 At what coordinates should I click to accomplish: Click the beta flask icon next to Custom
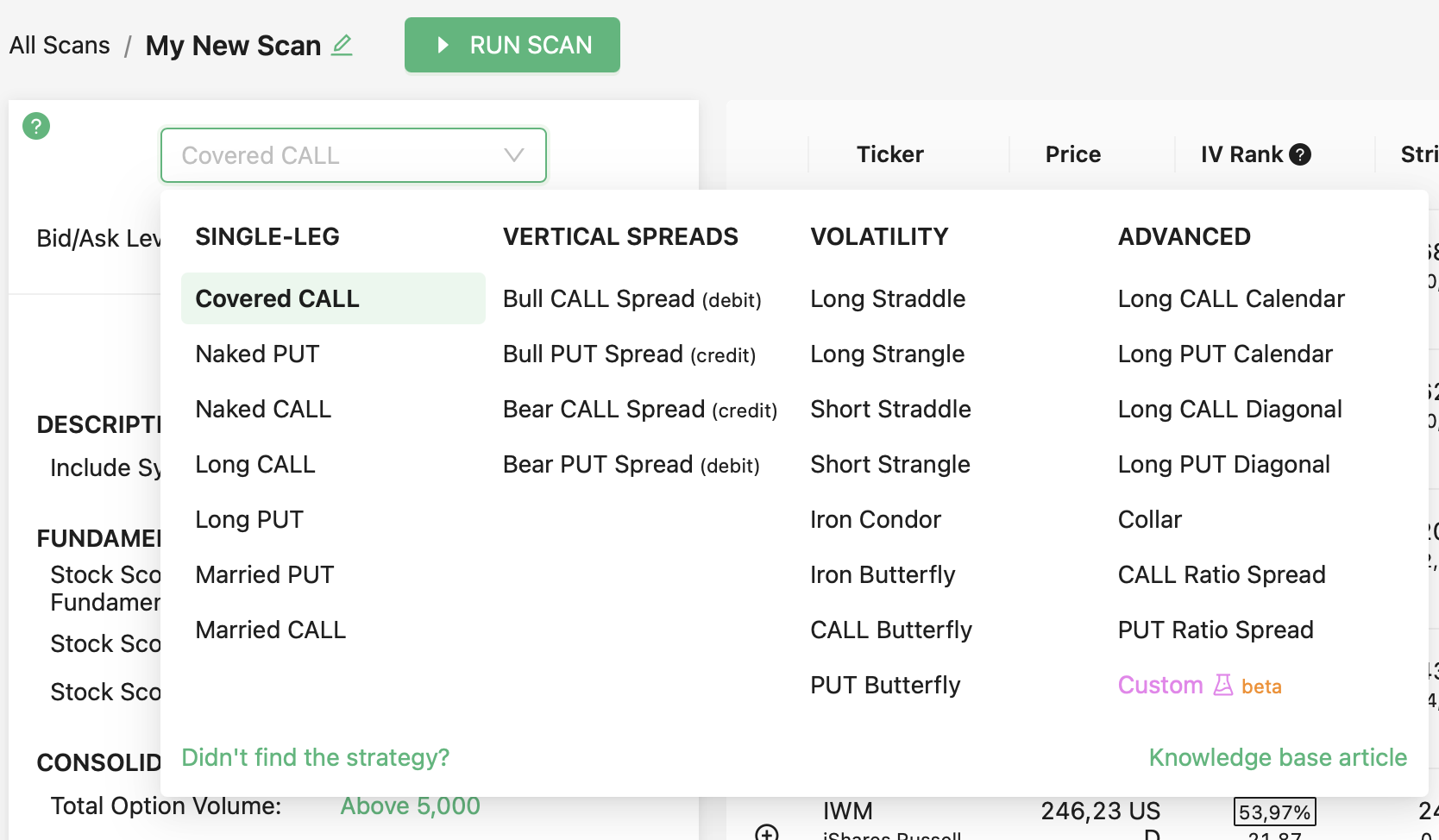click(x=1222, y=685)
